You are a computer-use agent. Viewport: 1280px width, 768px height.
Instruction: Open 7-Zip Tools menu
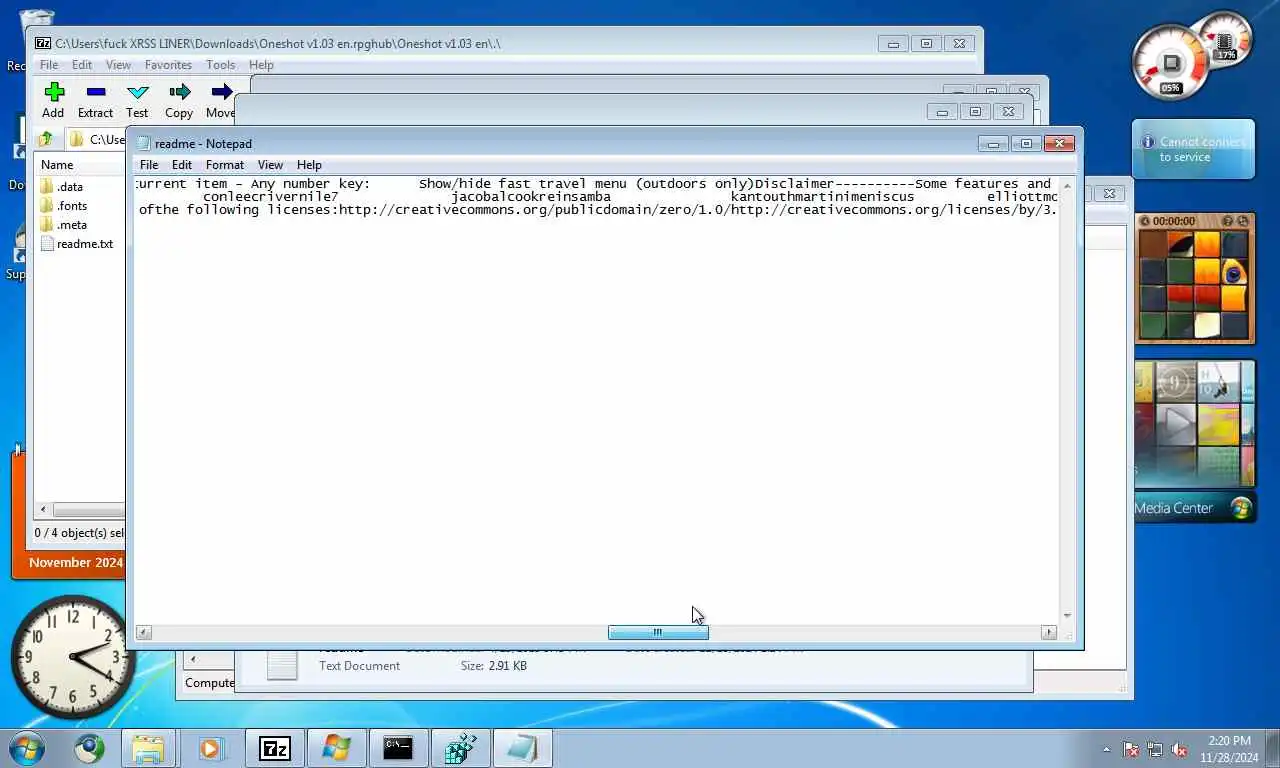(x=220, y=65)
